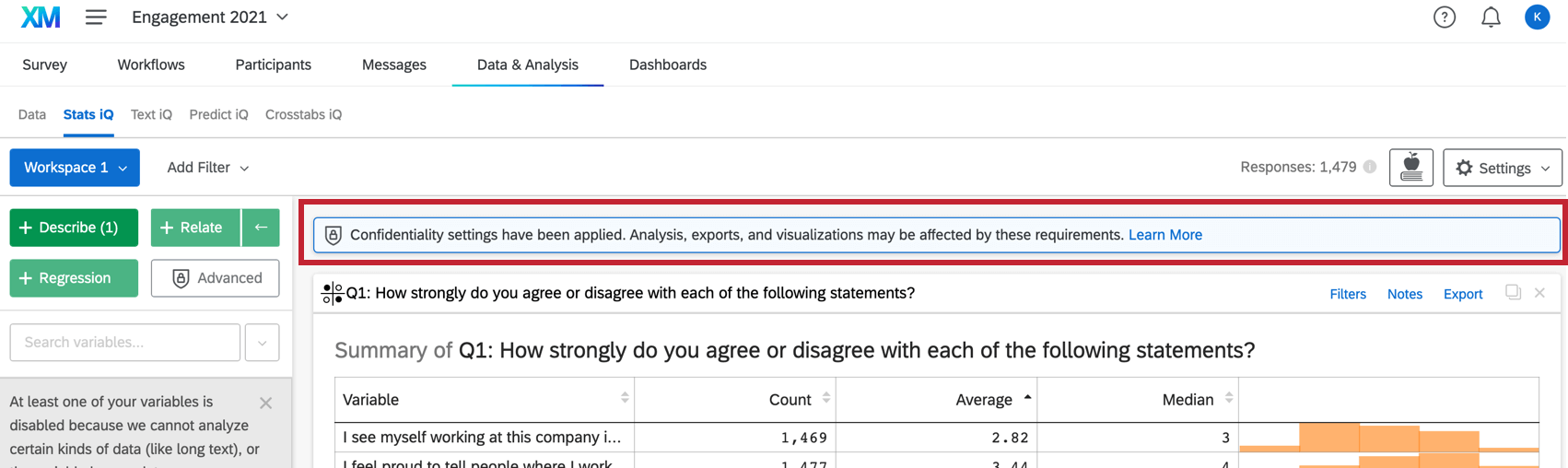Click the XM logo
This screenshot has width=1568, height=468.
click(x=41, y=18)
